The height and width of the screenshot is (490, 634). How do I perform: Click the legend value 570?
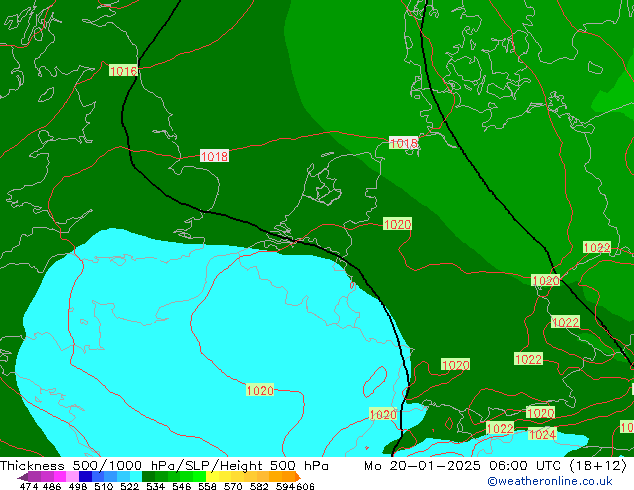tap(233, 486)
